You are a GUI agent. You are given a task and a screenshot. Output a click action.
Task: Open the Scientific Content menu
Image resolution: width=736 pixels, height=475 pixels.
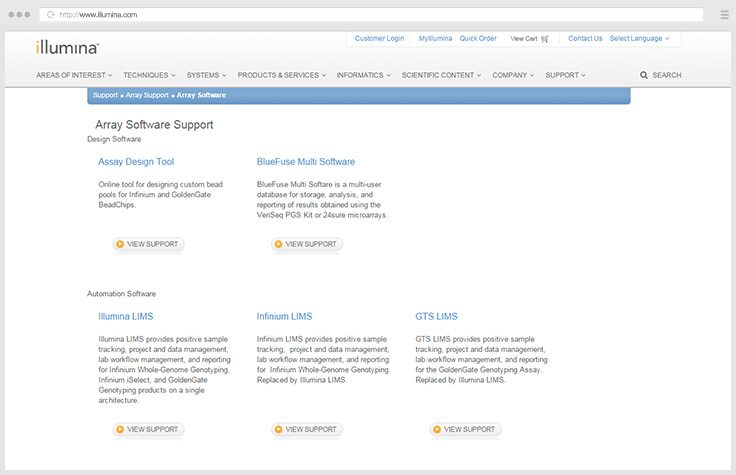click(x=441, y=75)
